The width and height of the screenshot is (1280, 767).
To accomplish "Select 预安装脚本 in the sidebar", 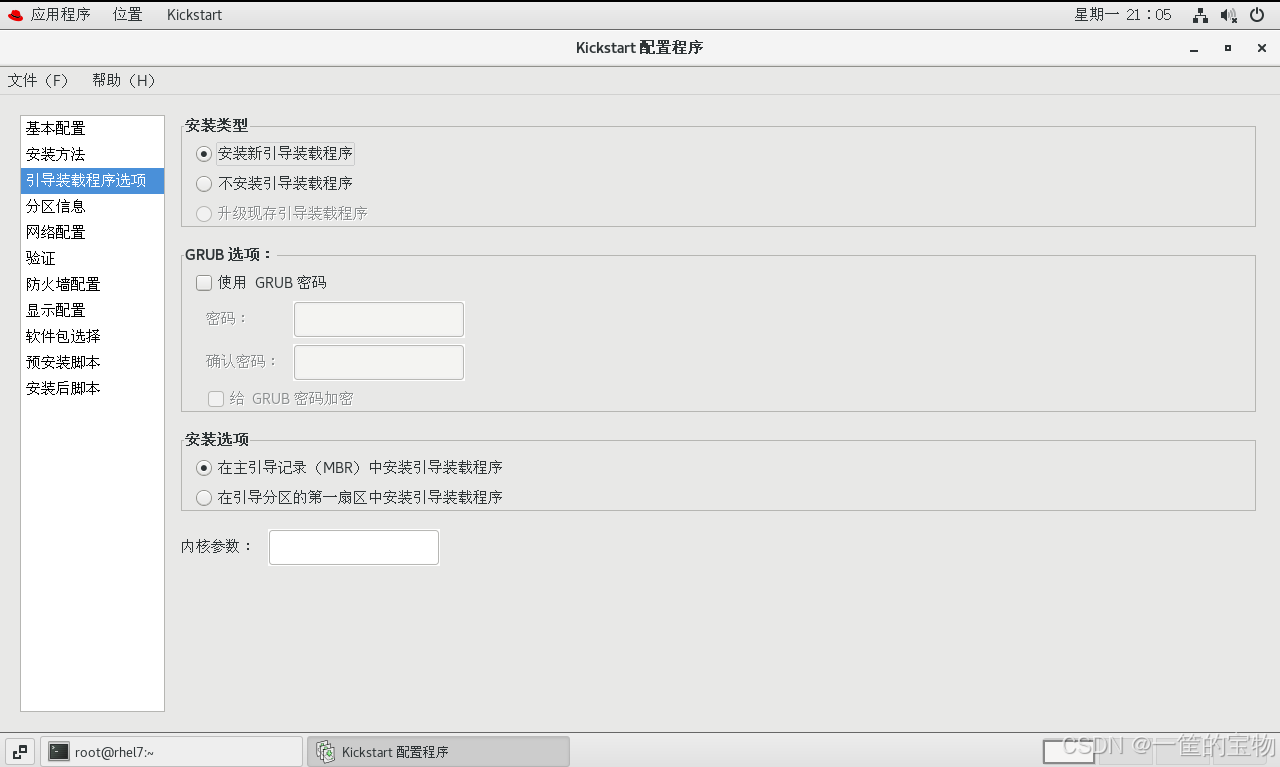I will coord(92,362).
